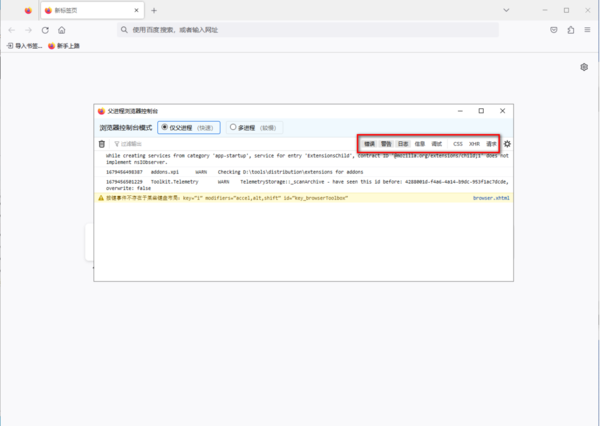Toggle the 调试 filter
This screenshot has width=600, height=426.
tap(437, 144)
